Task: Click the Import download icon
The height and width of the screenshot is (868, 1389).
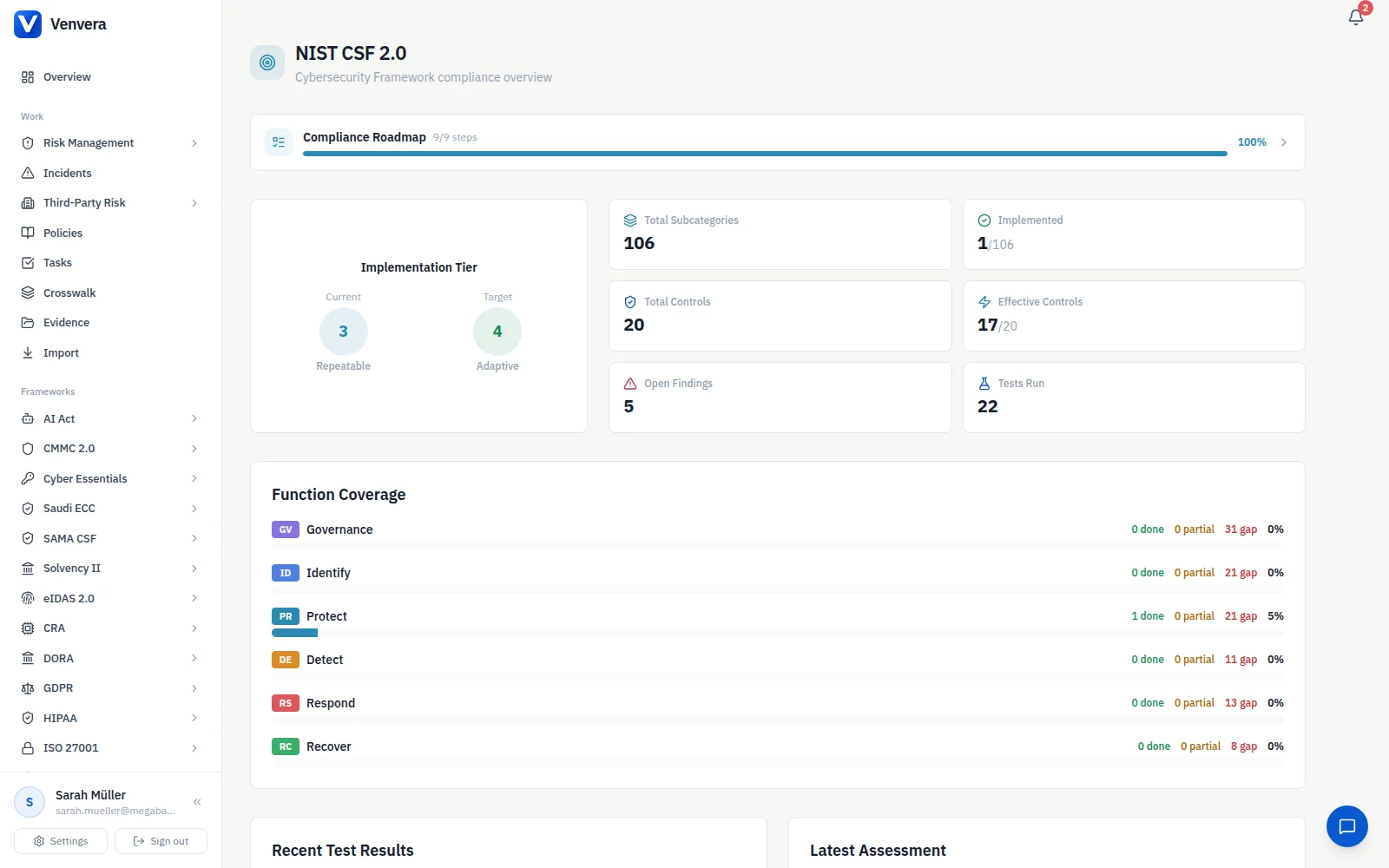Action: pos(28,352)
